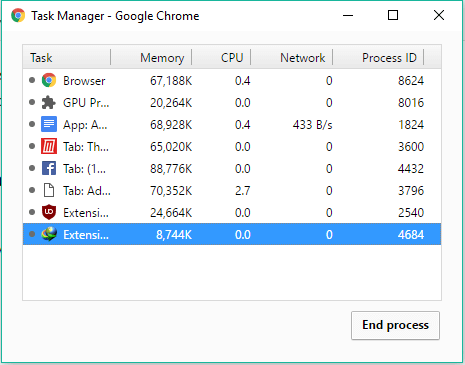Select the row using 88,776K memory
The height and width of the screenshot is (365, 465).
coord(232,168)
